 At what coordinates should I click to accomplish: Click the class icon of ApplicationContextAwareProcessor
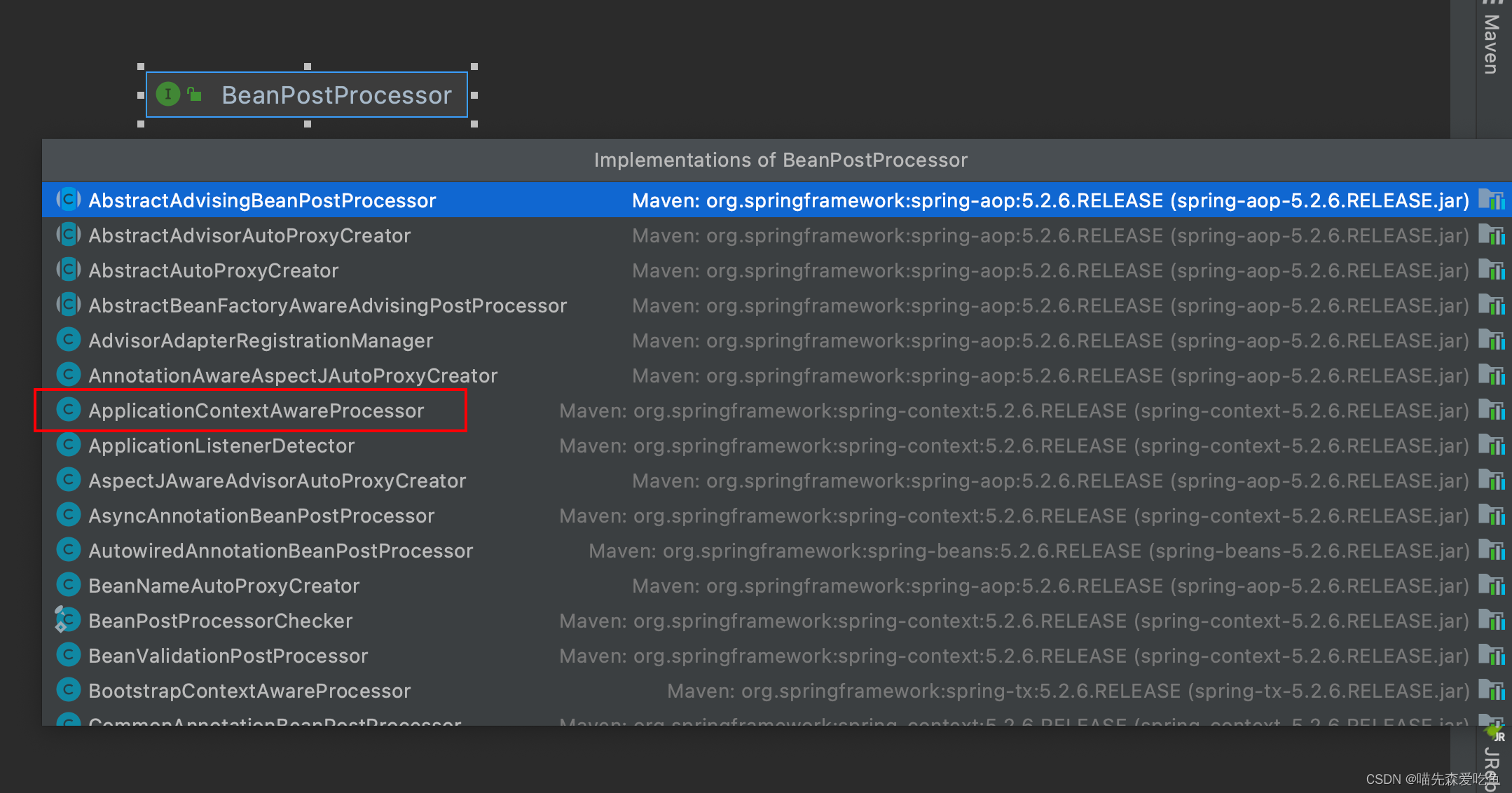[68, 411]
